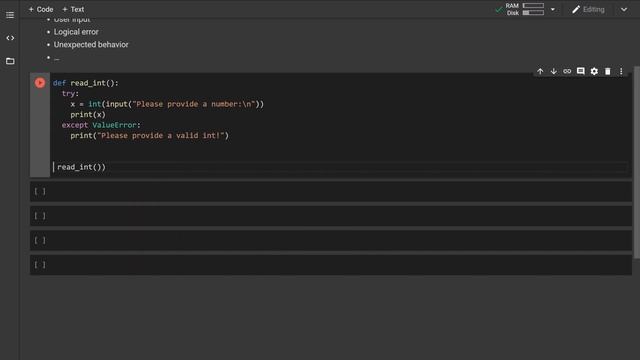The width and height of the screenshot is (640, 360).
Task: Click the Disk usage bar
Action: pos(533,13)
